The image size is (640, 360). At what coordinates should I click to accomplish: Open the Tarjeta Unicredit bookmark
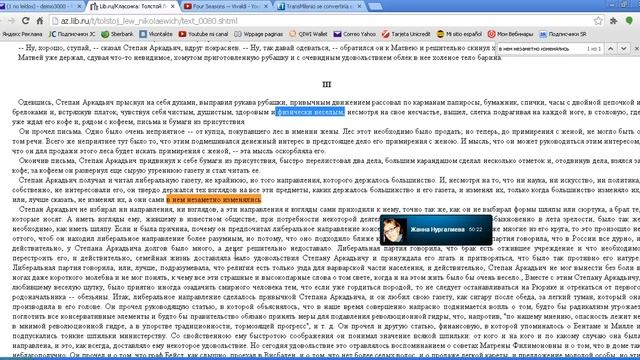(x=406, y=34)
